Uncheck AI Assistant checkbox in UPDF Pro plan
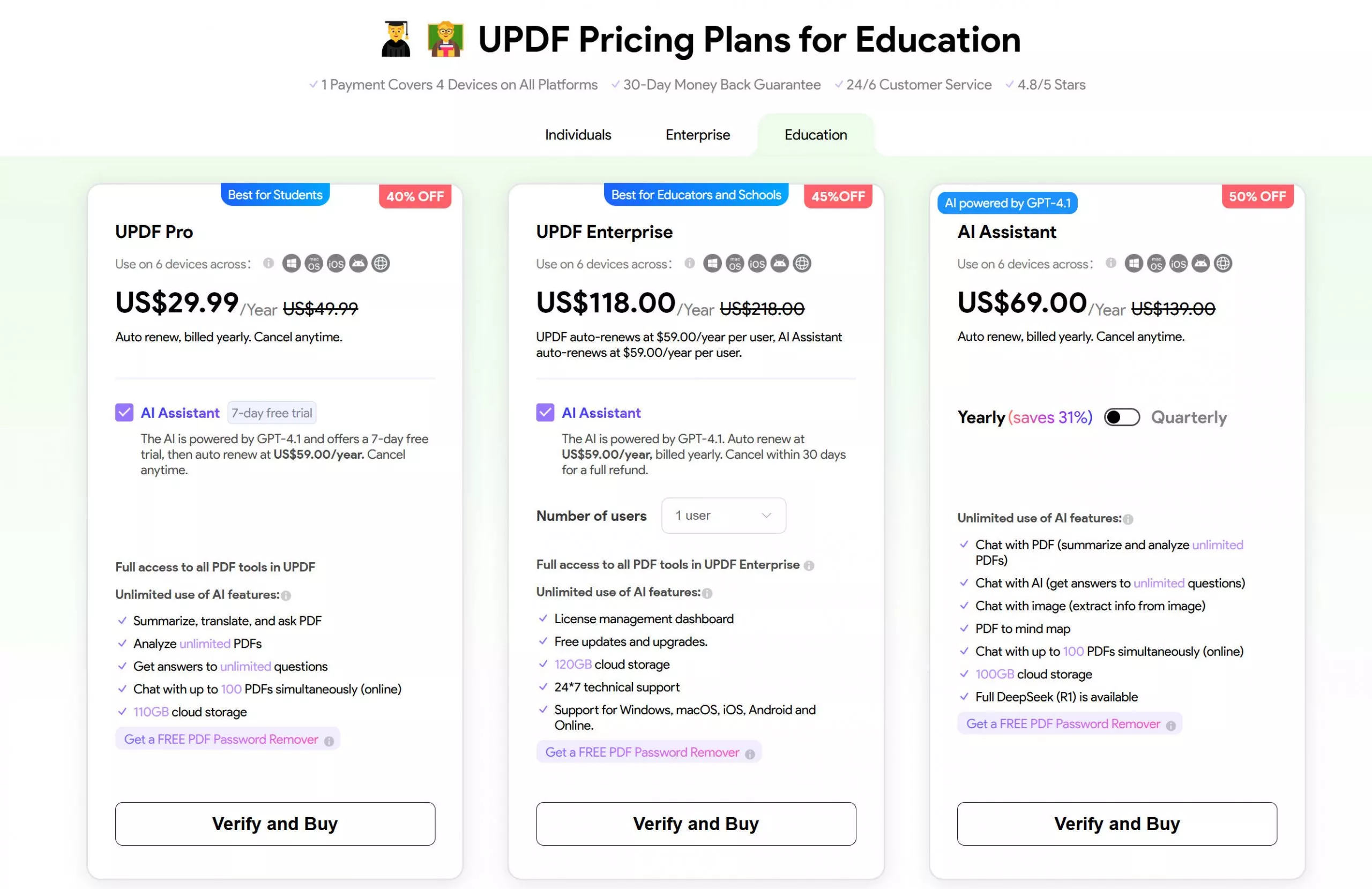Image resolution: width=1372 pixels, height=889 pixels. coord(124,413)
